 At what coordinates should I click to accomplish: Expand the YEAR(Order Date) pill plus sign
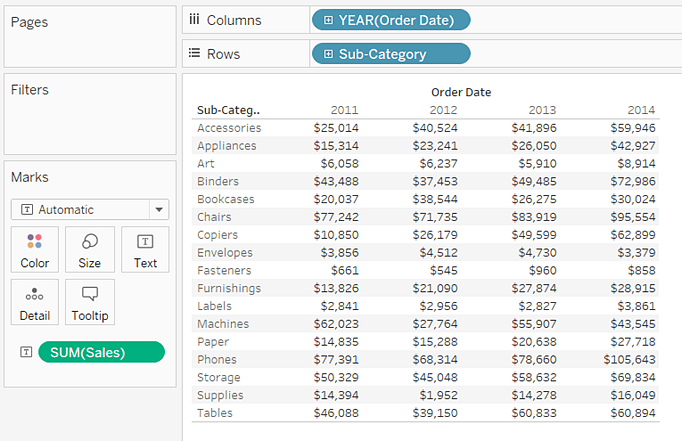coord(328,20)
